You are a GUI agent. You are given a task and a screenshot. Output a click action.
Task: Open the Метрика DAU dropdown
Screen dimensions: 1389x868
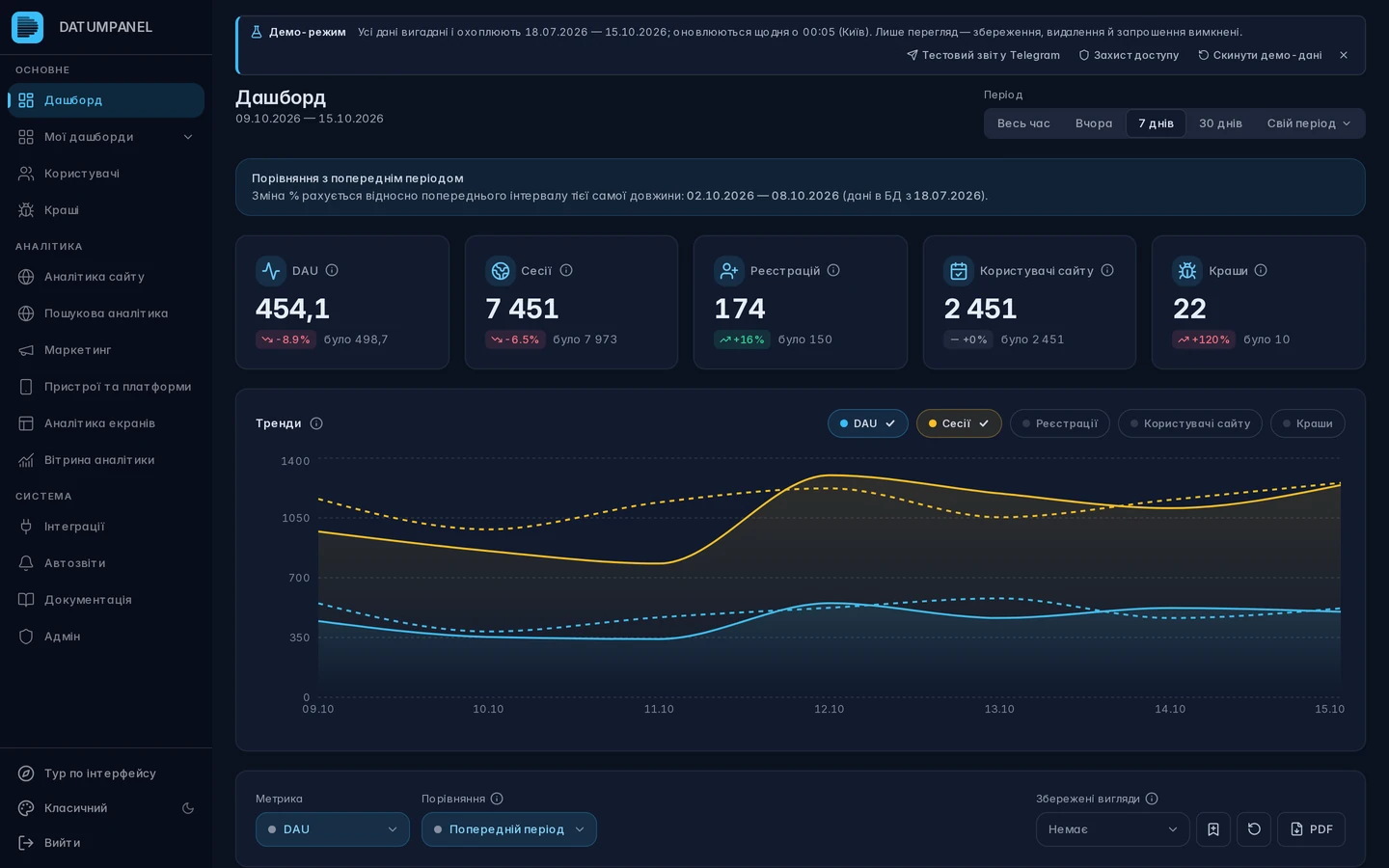[333, 829]
